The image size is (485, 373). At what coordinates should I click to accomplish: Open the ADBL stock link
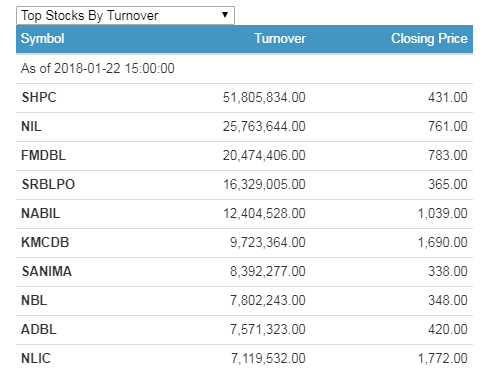click(x=39, y=329)
